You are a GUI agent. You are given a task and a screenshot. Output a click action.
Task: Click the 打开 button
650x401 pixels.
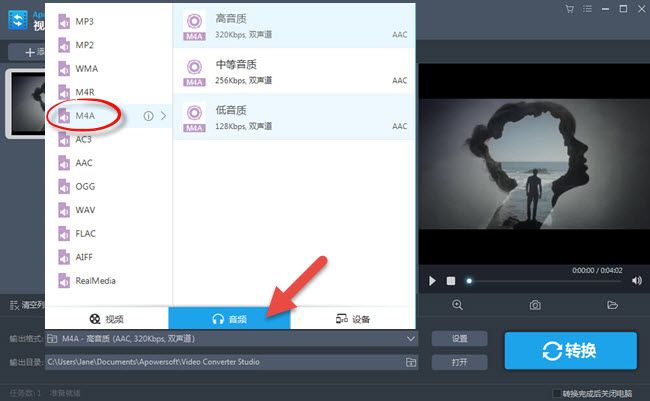[x=459, y=362]
